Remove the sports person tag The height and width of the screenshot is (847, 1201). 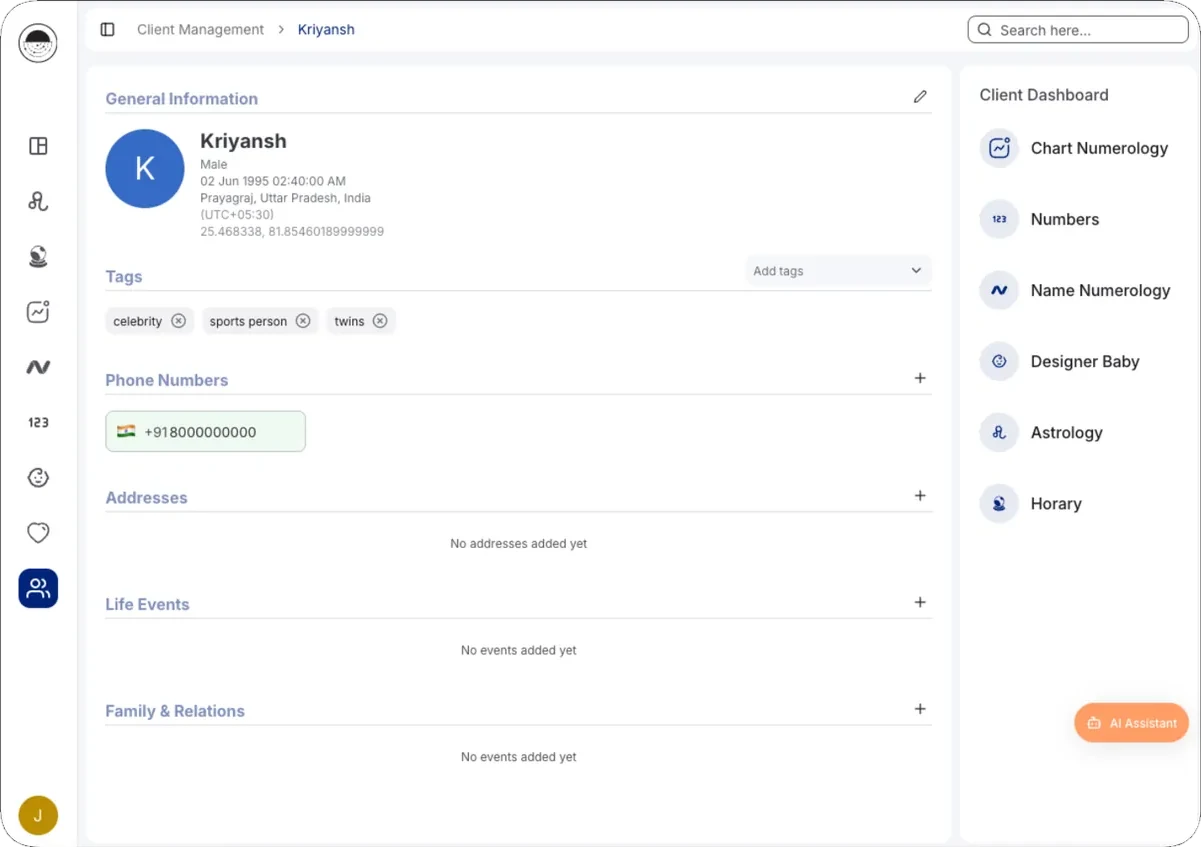[x=303, y=321]
